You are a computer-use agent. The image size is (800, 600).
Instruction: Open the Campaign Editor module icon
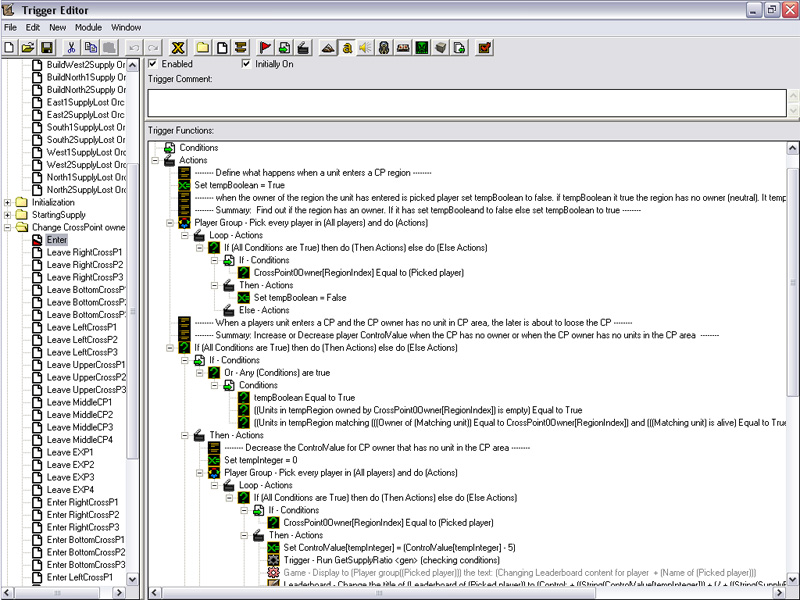pyautogui.click(x=403, y=48)
